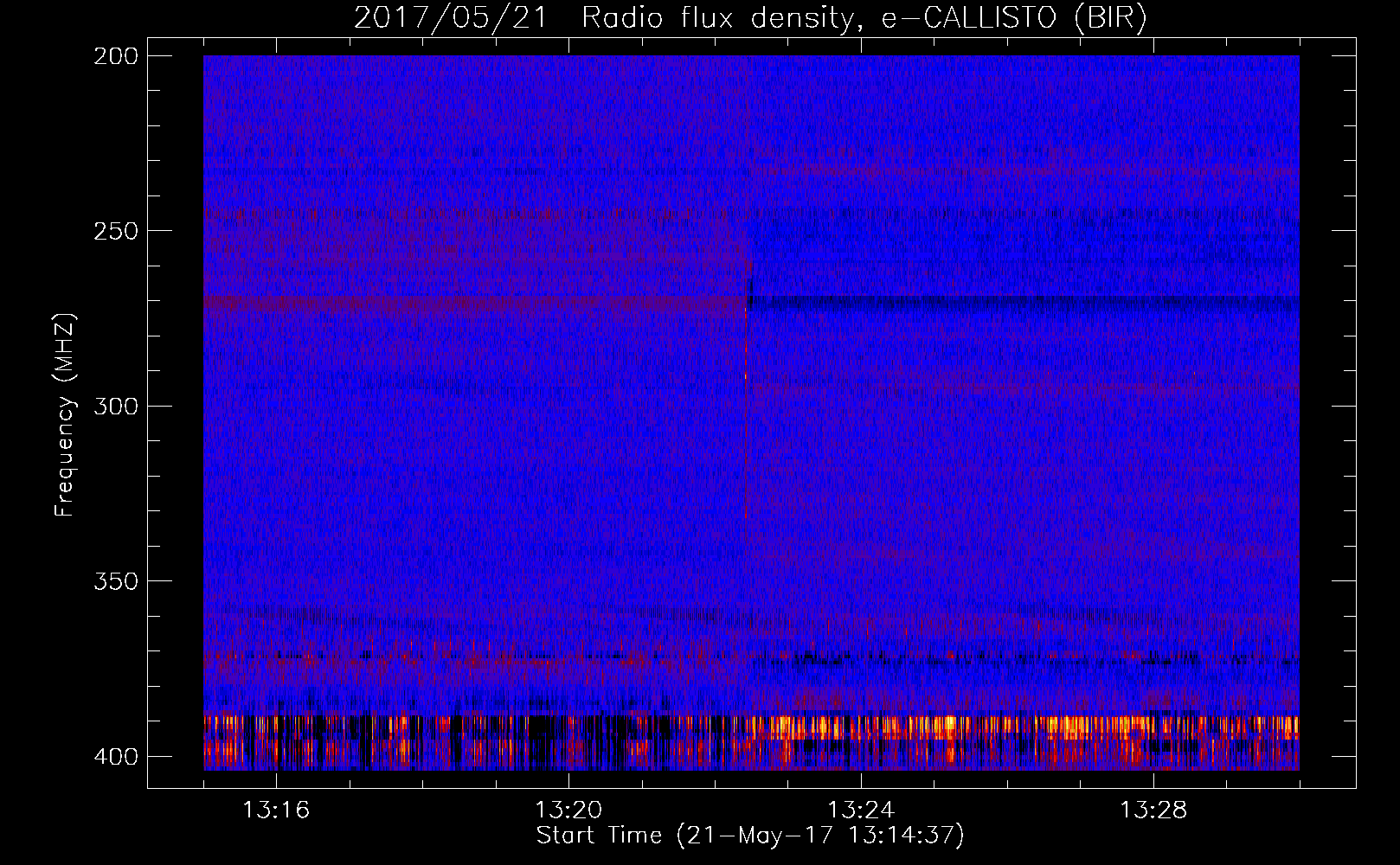The width and height of the screenshot is (1400, 865).
Task: Click the 200 frequency tick label
Action: coord(116,56)
